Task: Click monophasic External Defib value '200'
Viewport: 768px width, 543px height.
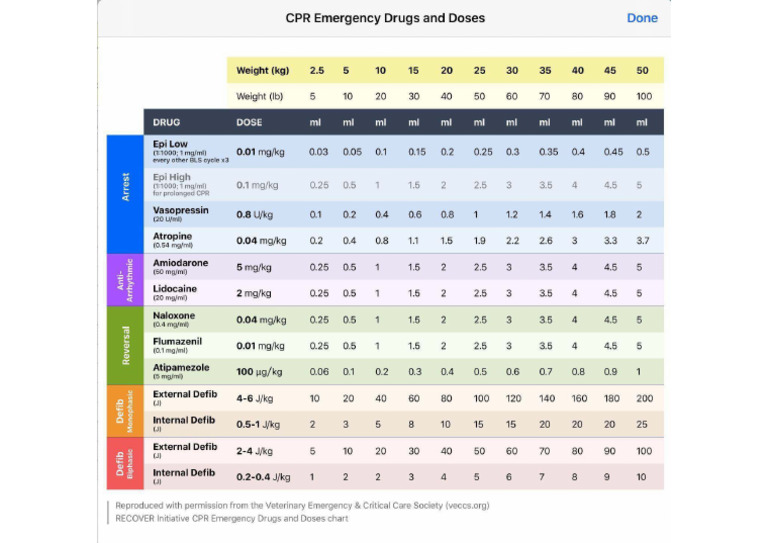Action: pyautogui.click(x=645, y=399)
